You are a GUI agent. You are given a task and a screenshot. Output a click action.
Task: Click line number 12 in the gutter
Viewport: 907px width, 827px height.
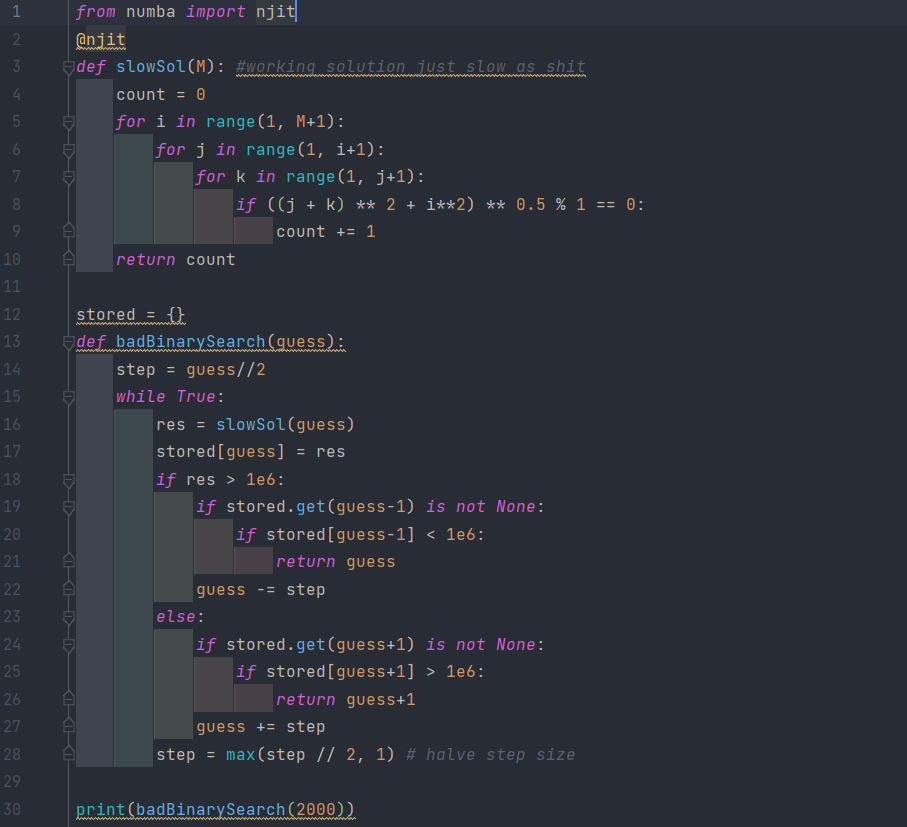[16, 314]
